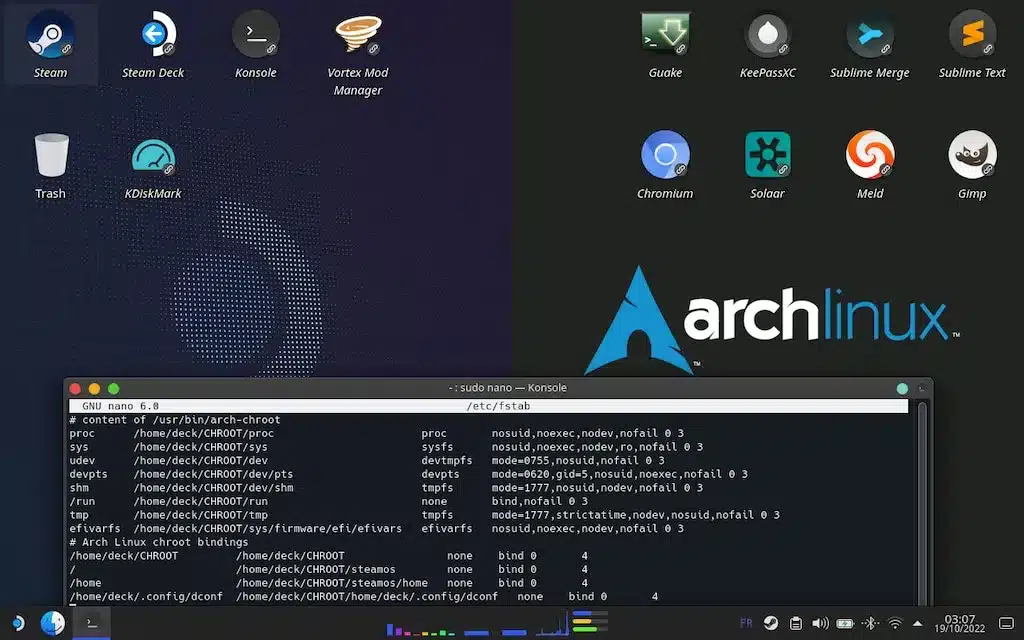
Task: Click '# content of /usr/bin/arch-chroot' comment line
Action: point(175,419)
